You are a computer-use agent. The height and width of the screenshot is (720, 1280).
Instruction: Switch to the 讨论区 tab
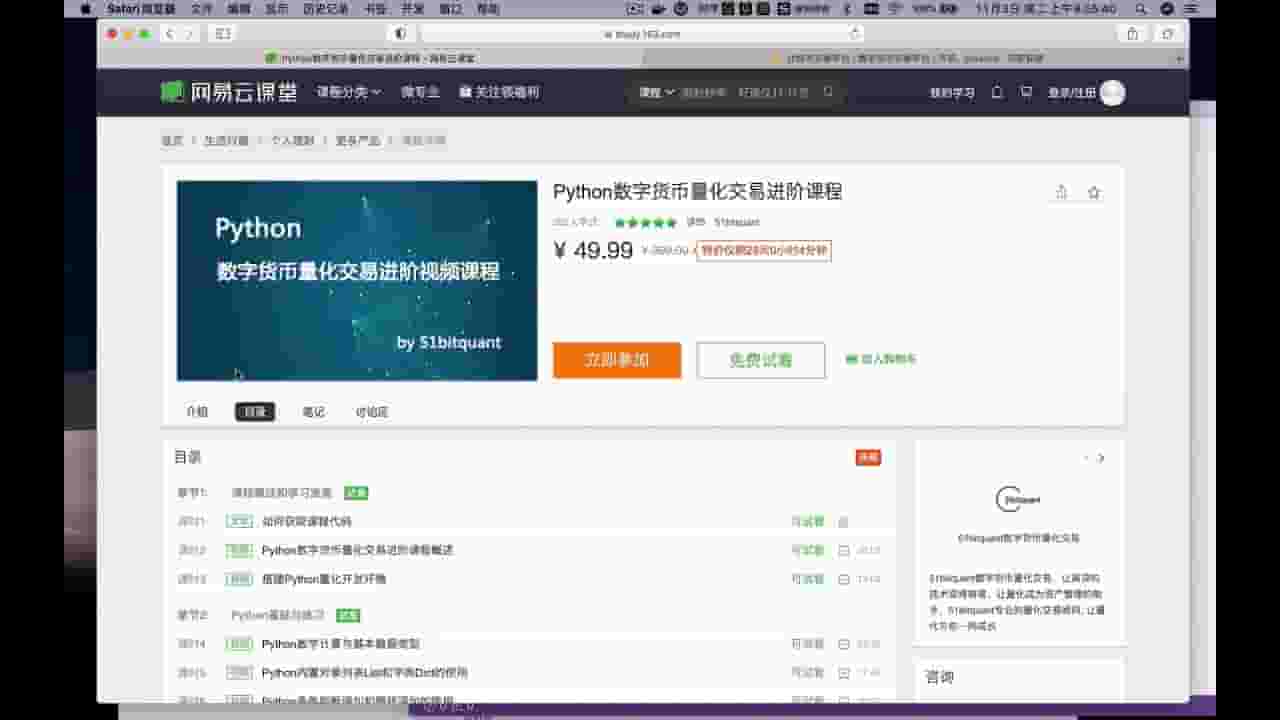coord(372,412)
